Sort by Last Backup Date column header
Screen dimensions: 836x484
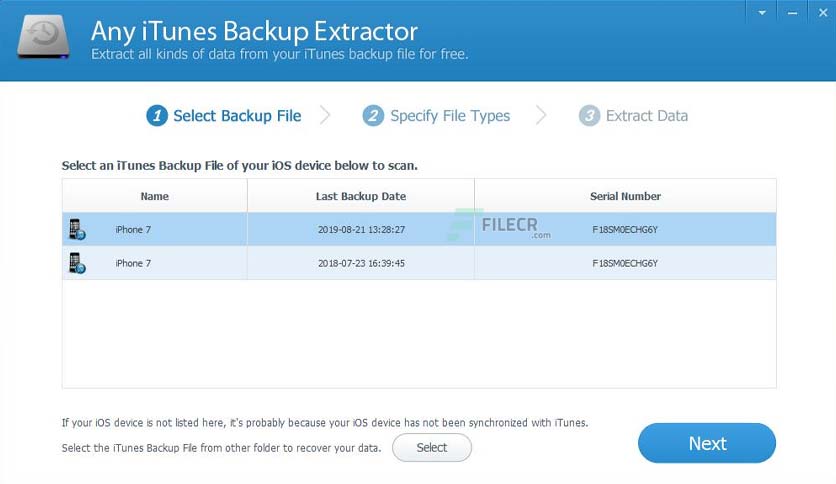361,196
